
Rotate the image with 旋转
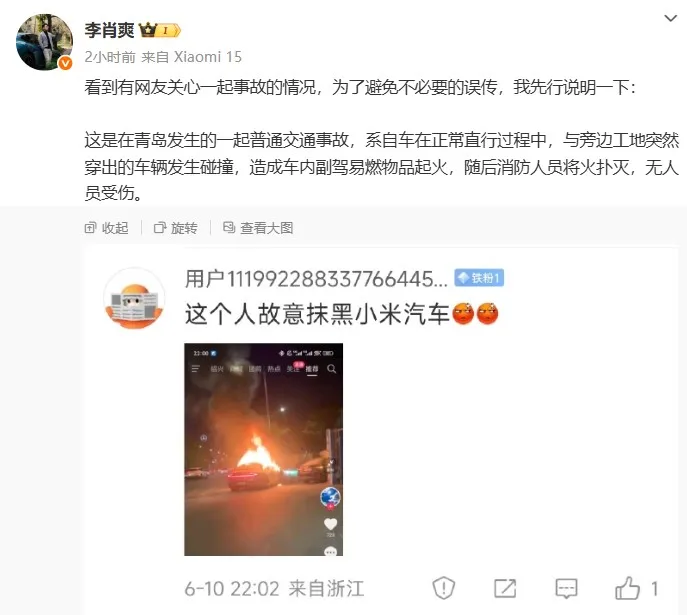pyautogui.click(x=176, y=228)
